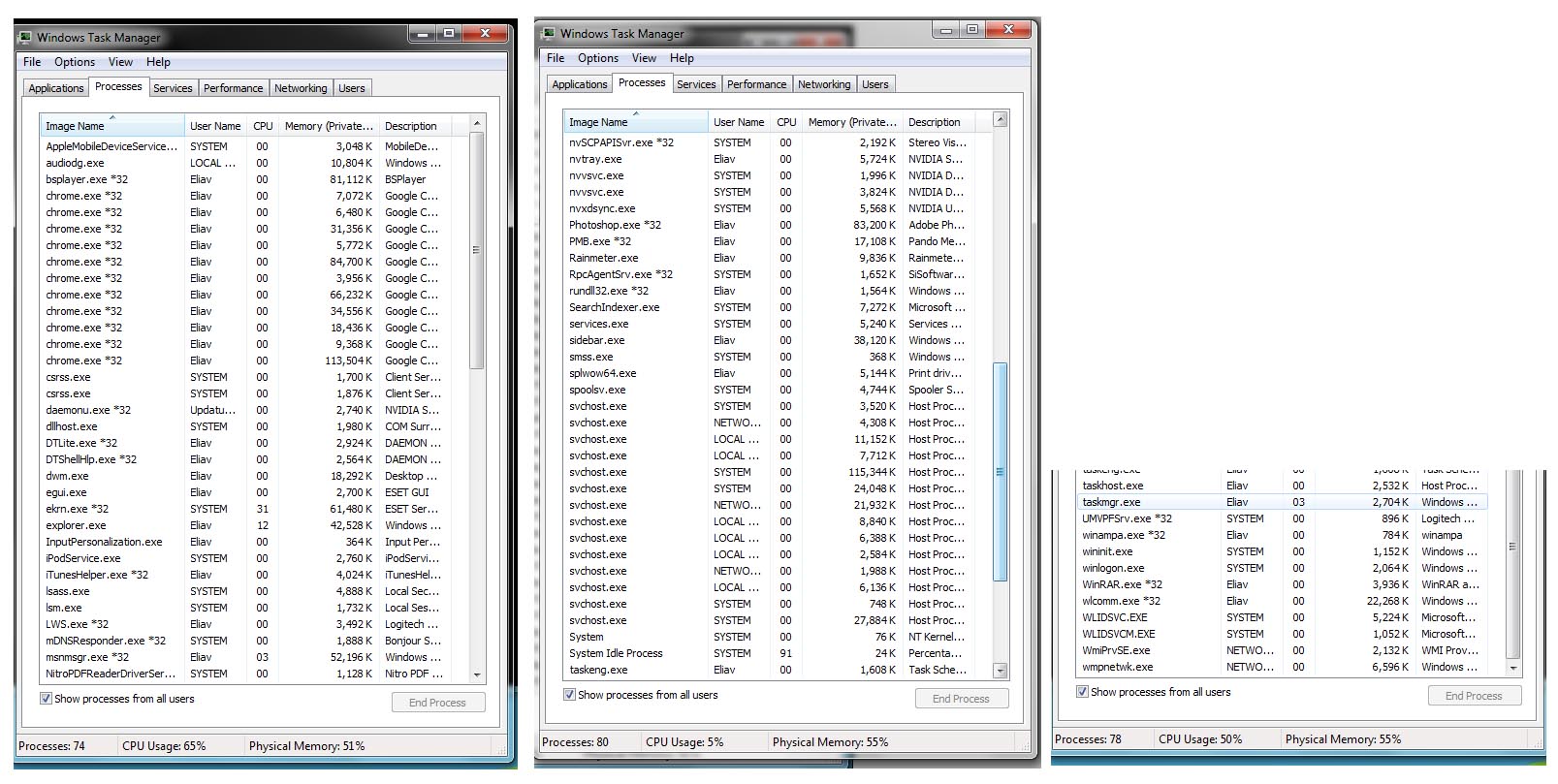
Task: Sort by CPU column header in left window
Action: (263, 126)
